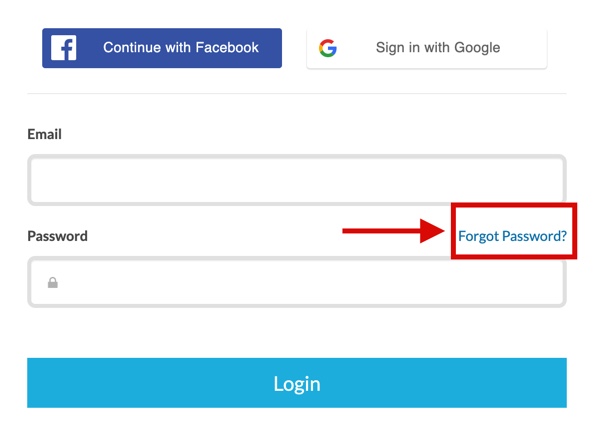Continue with Facebook button text

[181, 48]
